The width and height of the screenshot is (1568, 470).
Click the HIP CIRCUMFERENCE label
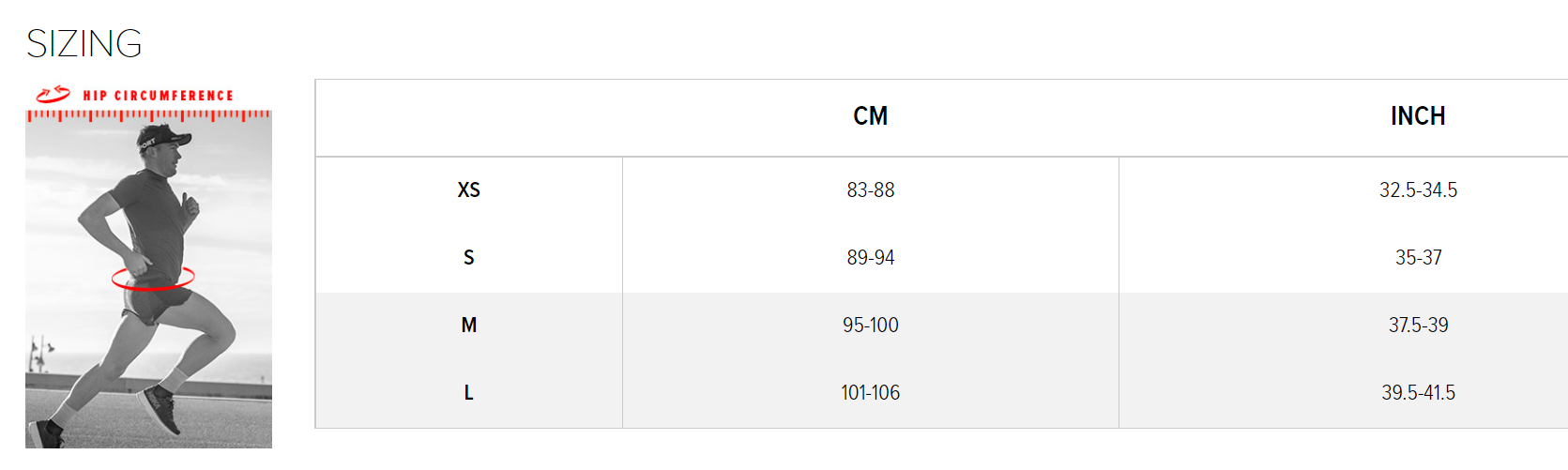tap(158, 96)
